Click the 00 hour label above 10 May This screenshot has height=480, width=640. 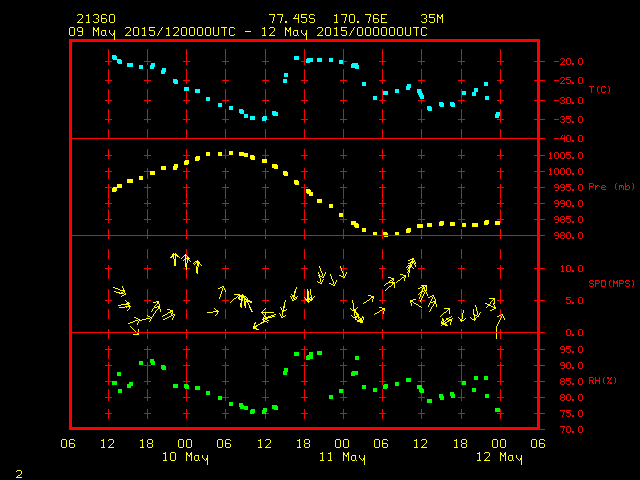pos(185,443)
